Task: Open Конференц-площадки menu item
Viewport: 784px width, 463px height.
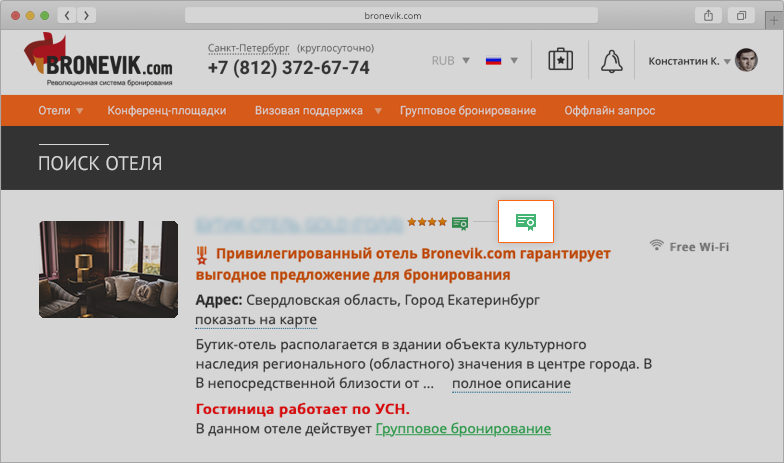Action: pyautogui.click(x=166, y=110)
